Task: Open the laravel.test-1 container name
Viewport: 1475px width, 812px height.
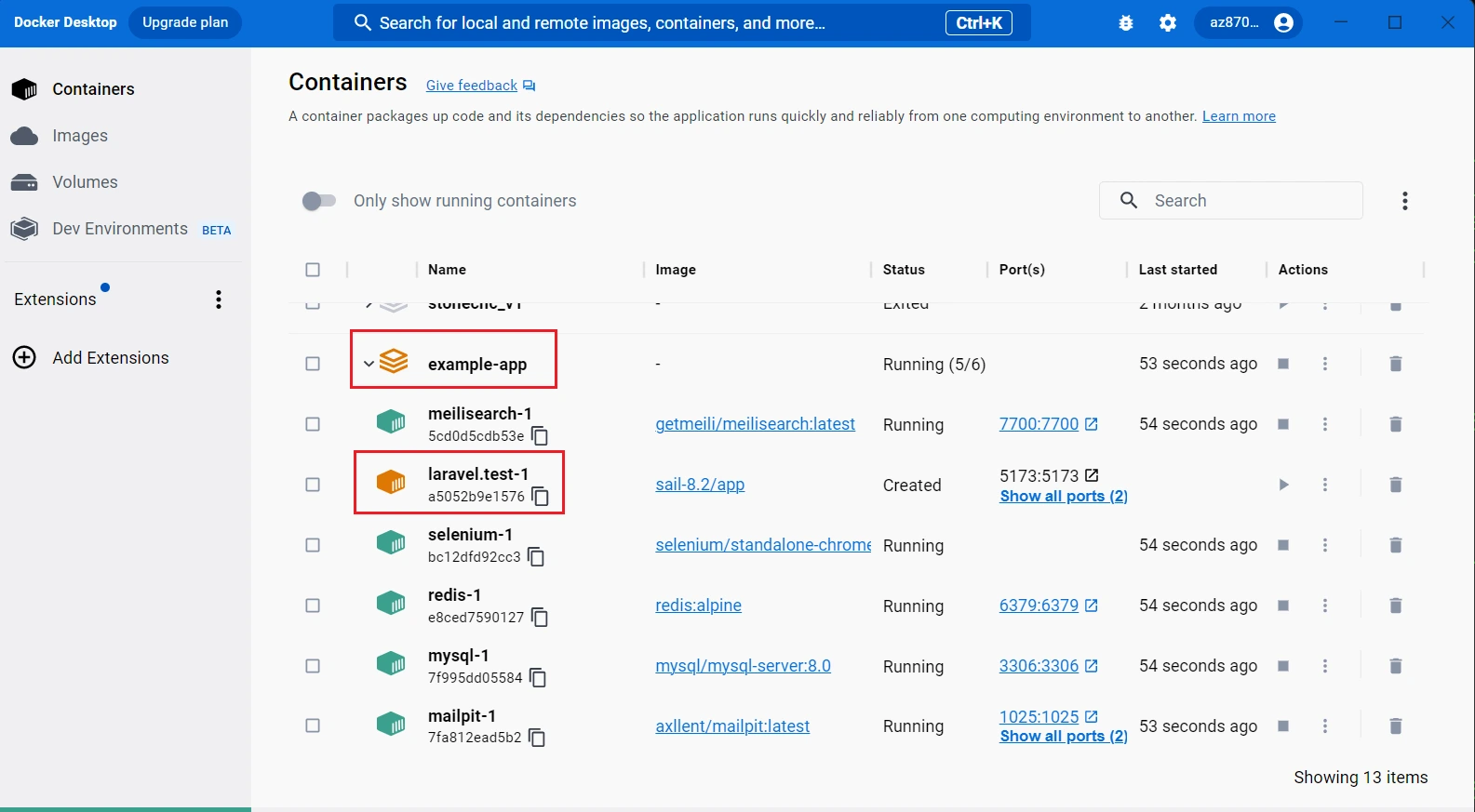Action: tap(478, 474)
